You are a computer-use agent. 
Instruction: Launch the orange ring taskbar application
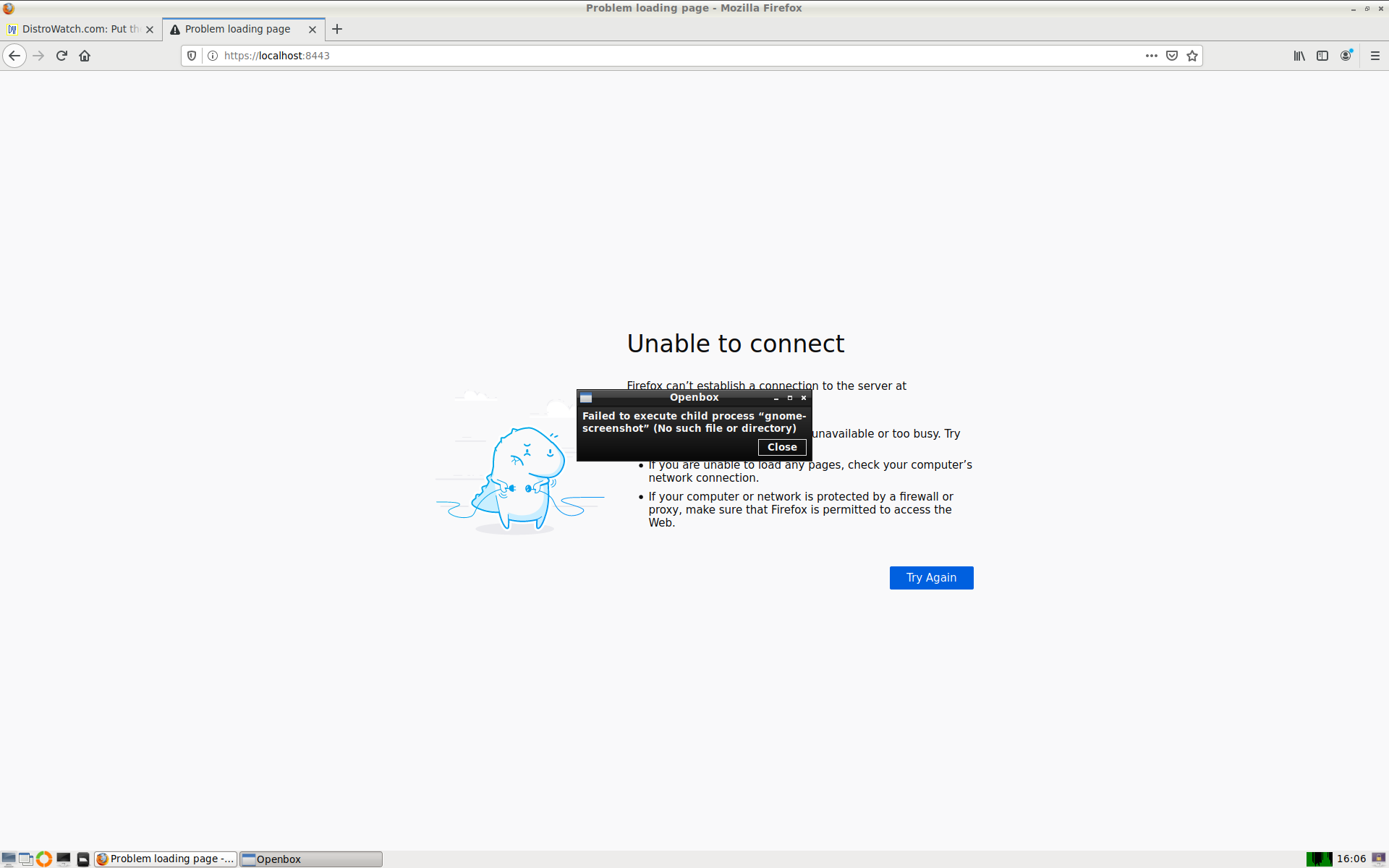[x=44, y=859]
